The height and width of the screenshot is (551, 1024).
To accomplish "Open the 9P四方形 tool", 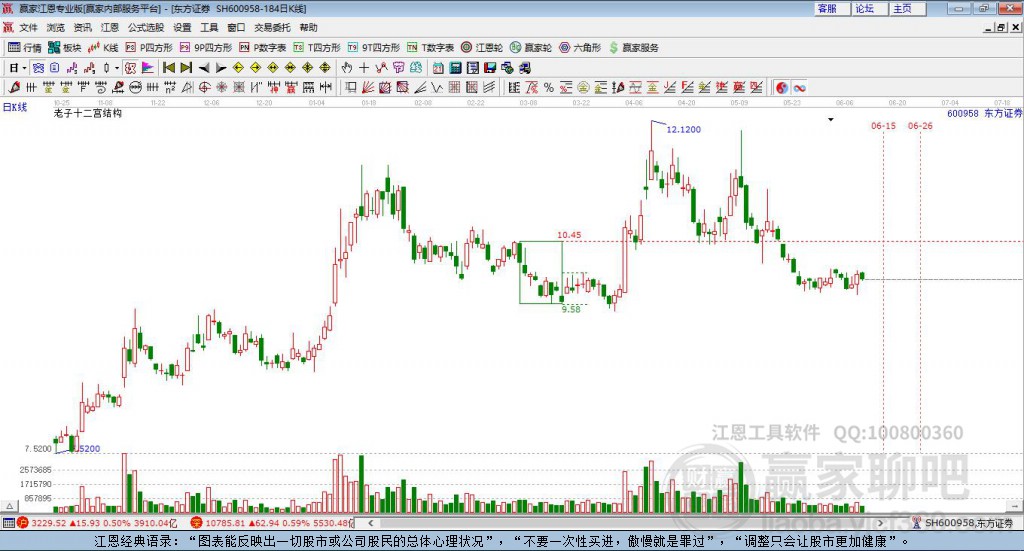I will coord(206,48).
